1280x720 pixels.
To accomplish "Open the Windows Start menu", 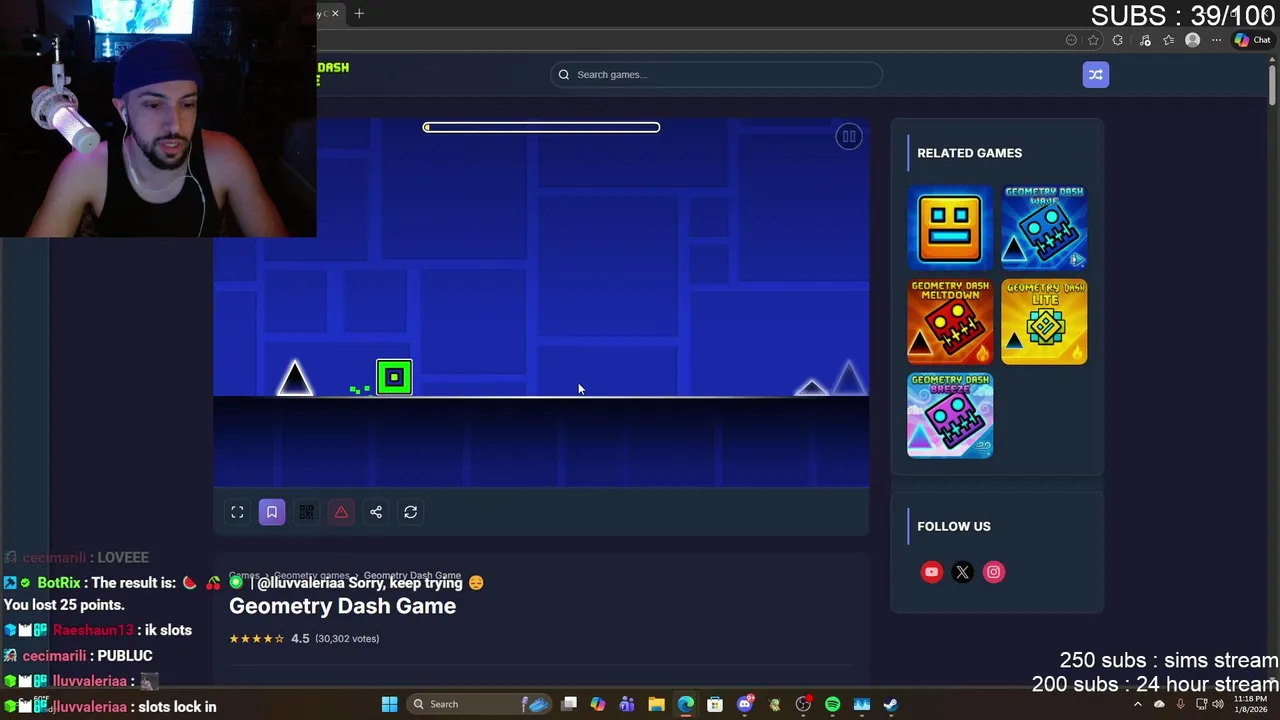I will coord(389,704).
